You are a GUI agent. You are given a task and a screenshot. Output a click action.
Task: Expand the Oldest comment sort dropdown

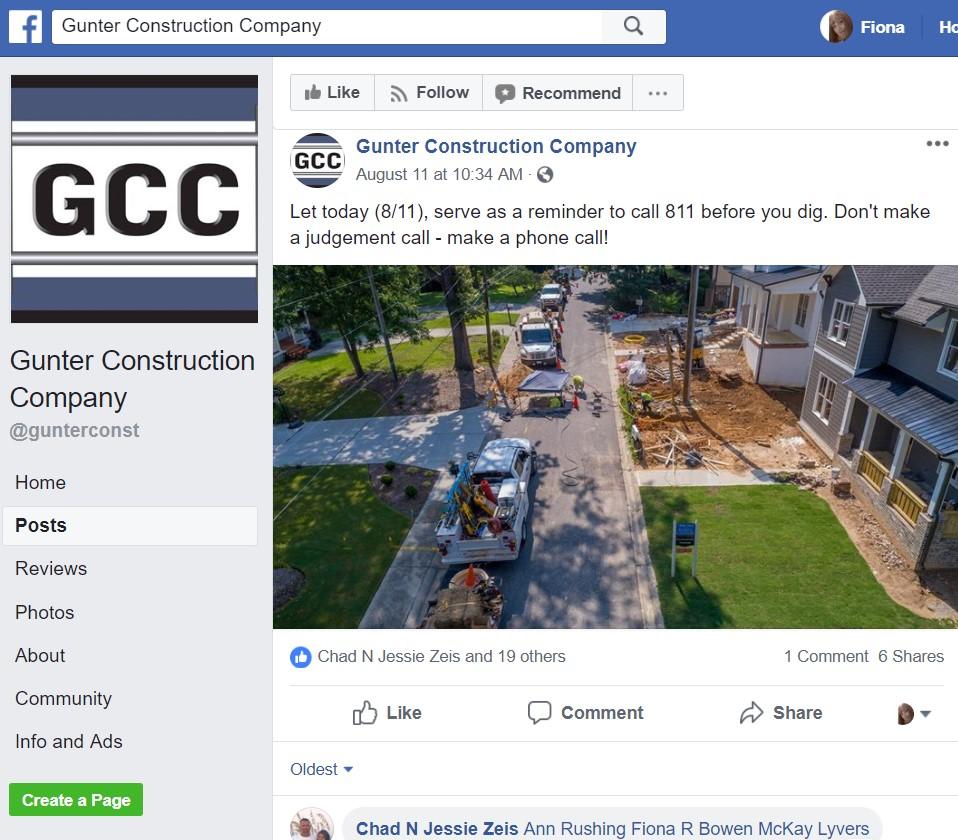(x=321, y=769)
